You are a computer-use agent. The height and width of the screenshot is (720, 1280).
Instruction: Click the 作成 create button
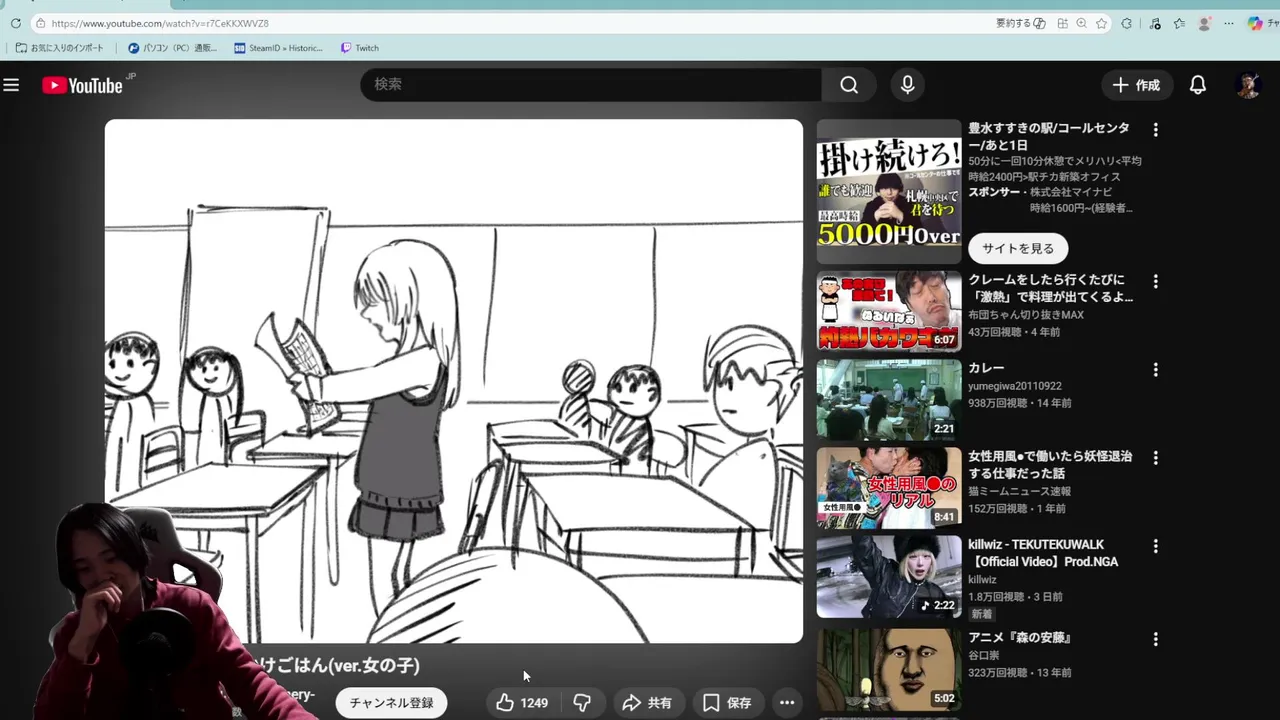(1136, 85)
